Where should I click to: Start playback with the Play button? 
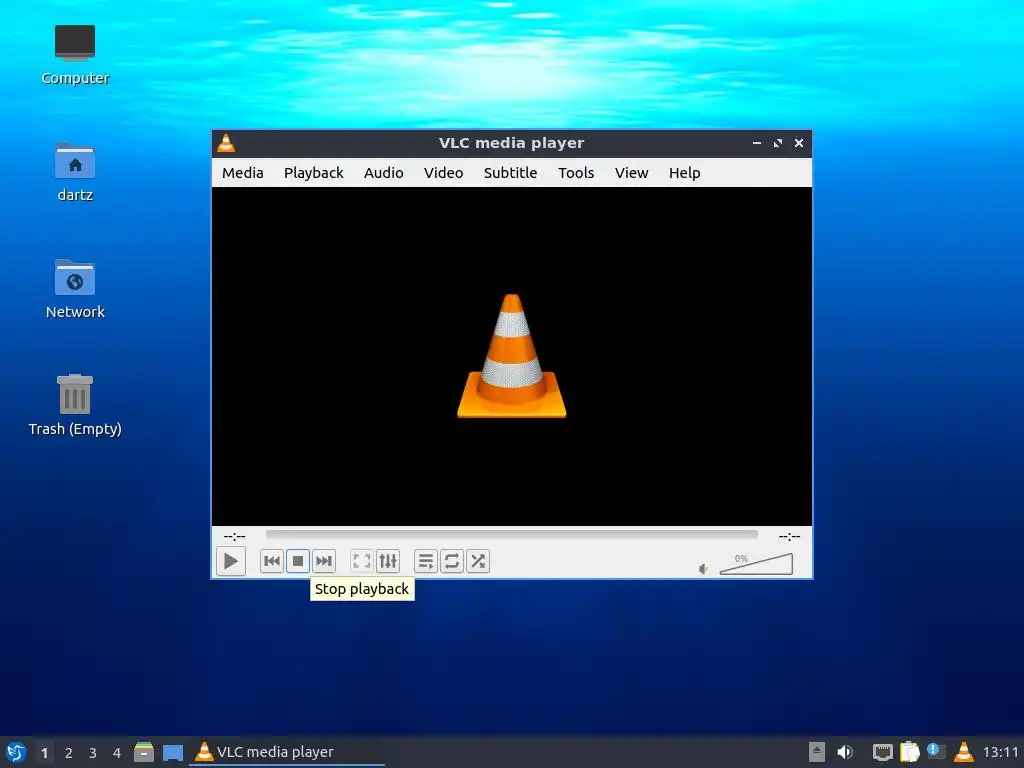tap(231, 561)
